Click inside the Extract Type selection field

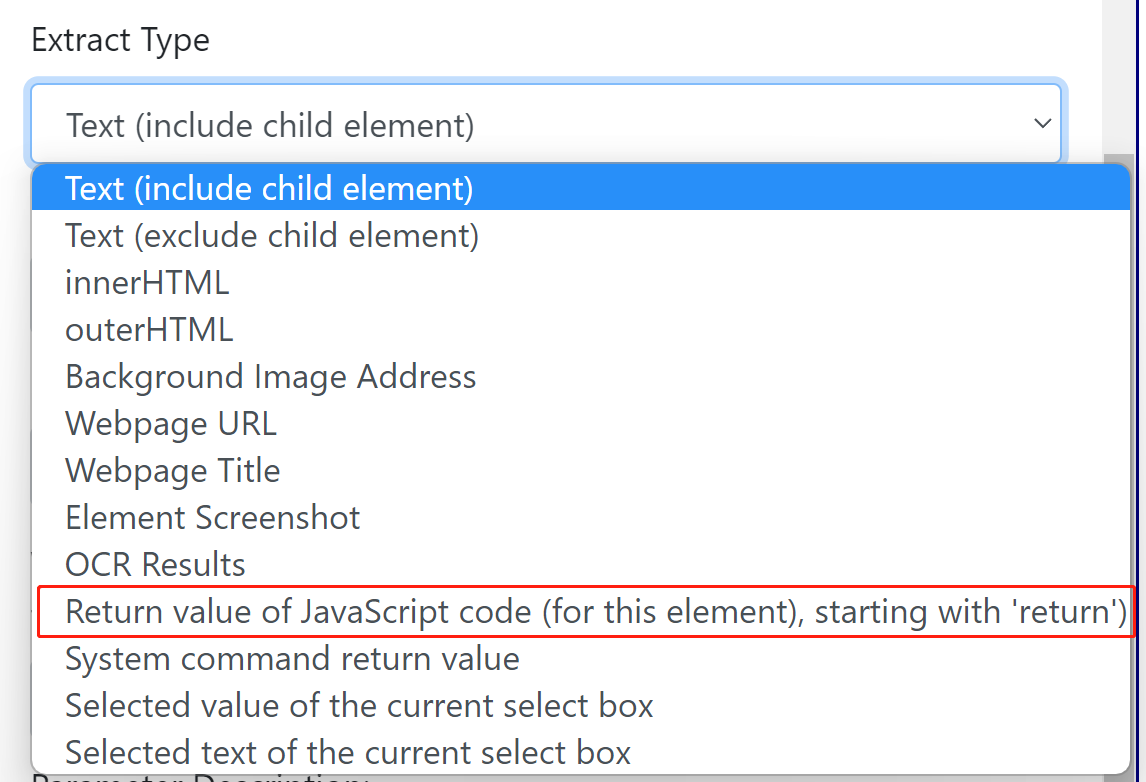[x=400, y=123]
